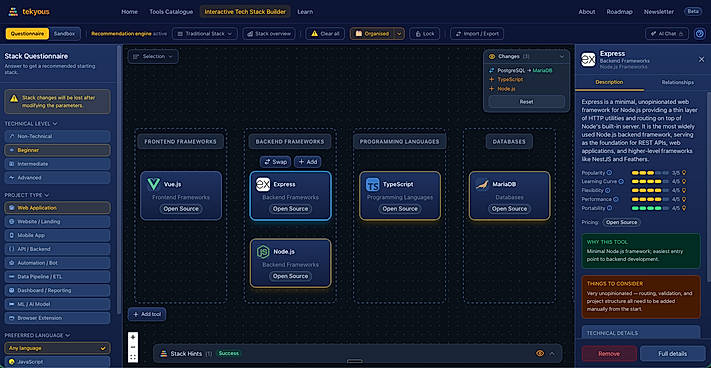Fit the canvas view to screen
The width and height of the screenshot is (711, 368).
click(133, 357)
